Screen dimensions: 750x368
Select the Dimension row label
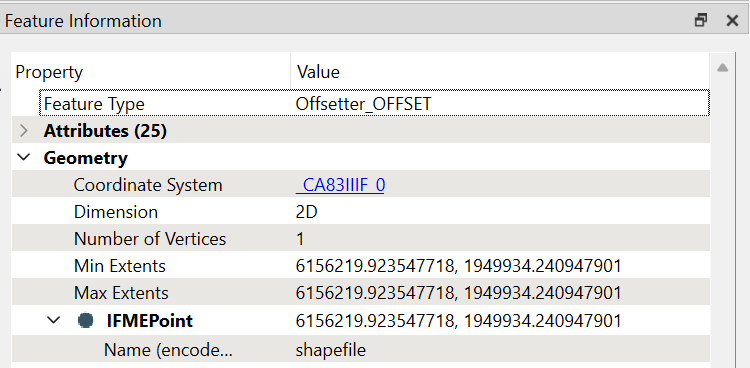[x=116, y=212]
